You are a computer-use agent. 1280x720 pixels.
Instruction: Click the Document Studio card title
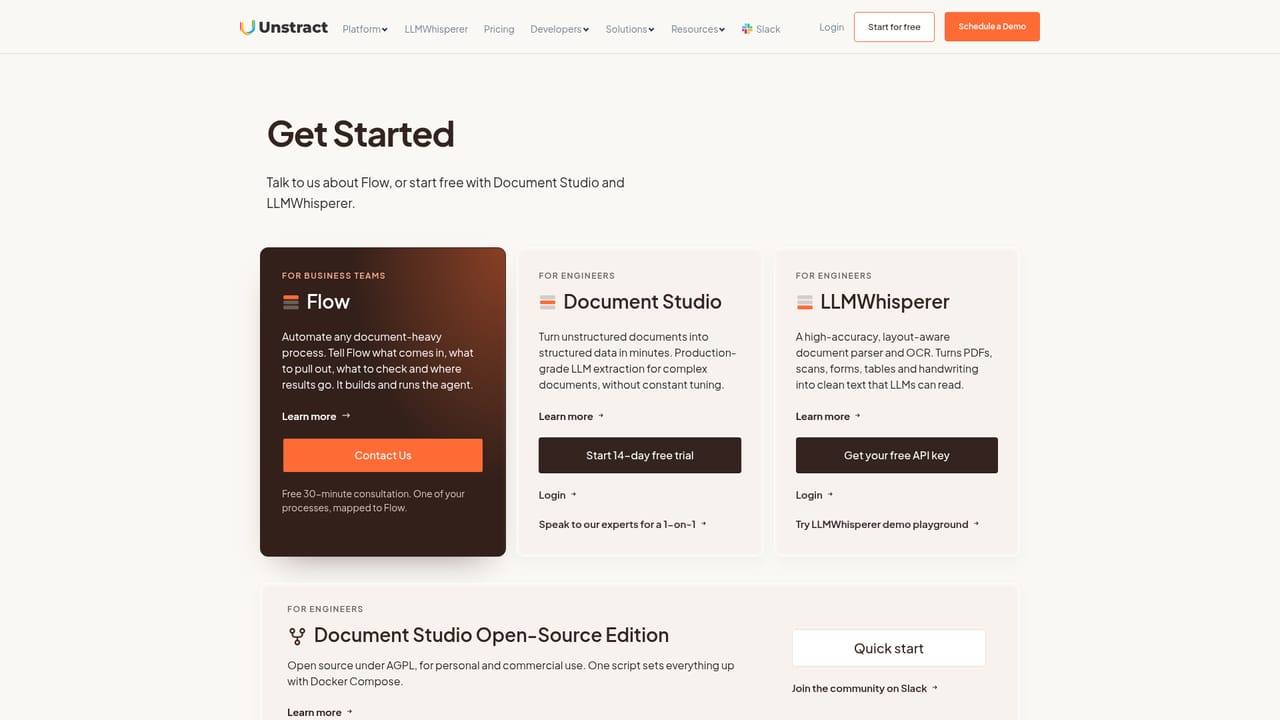click(642, 302)
